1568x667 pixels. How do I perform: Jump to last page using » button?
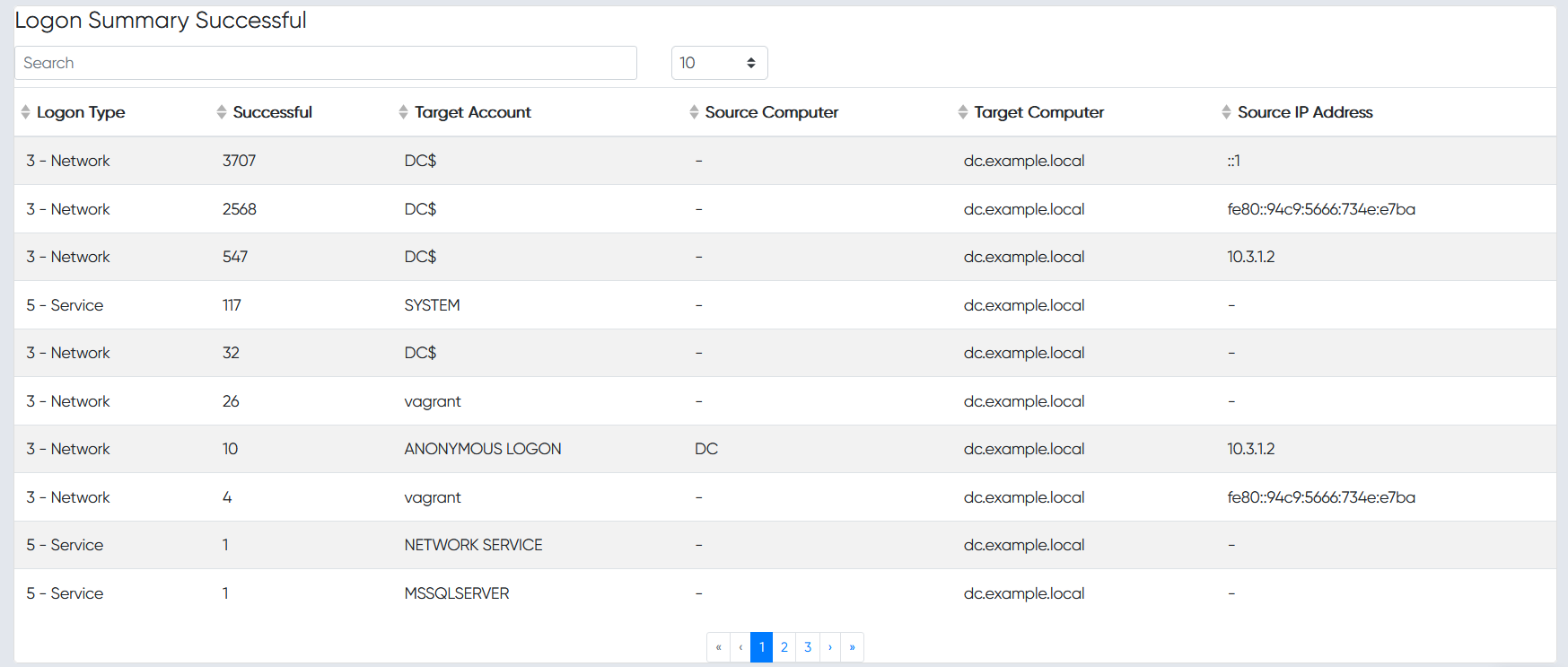pyautogui.click(x=852, y=647)
